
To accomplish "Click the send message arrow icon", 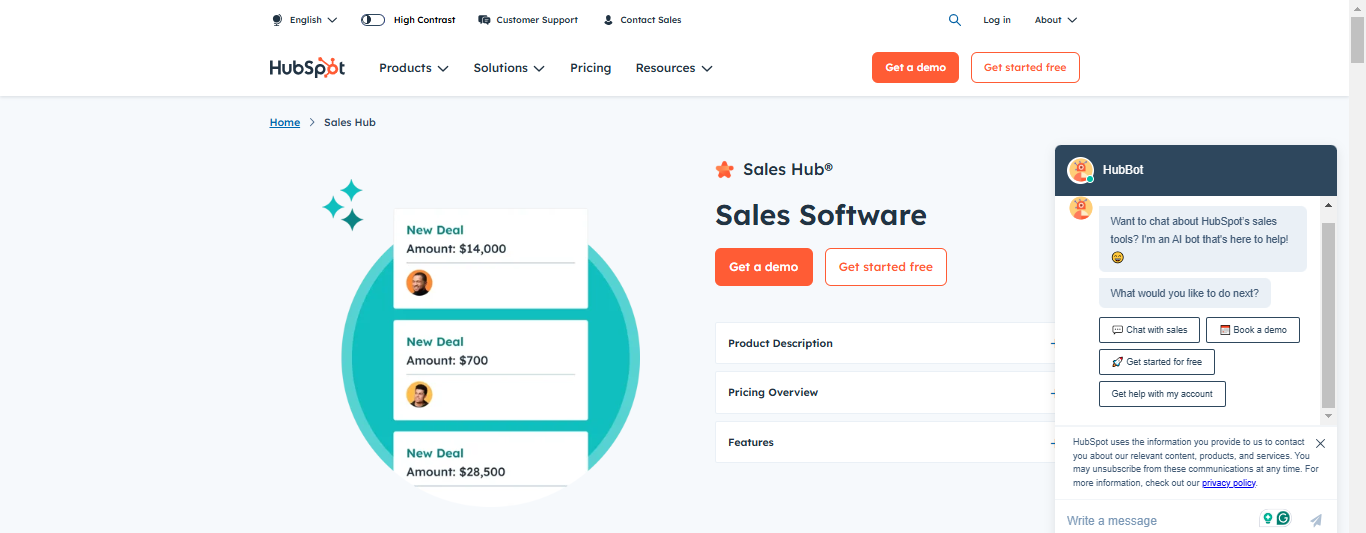I will pyautogui.click(x=1316, y=520).
